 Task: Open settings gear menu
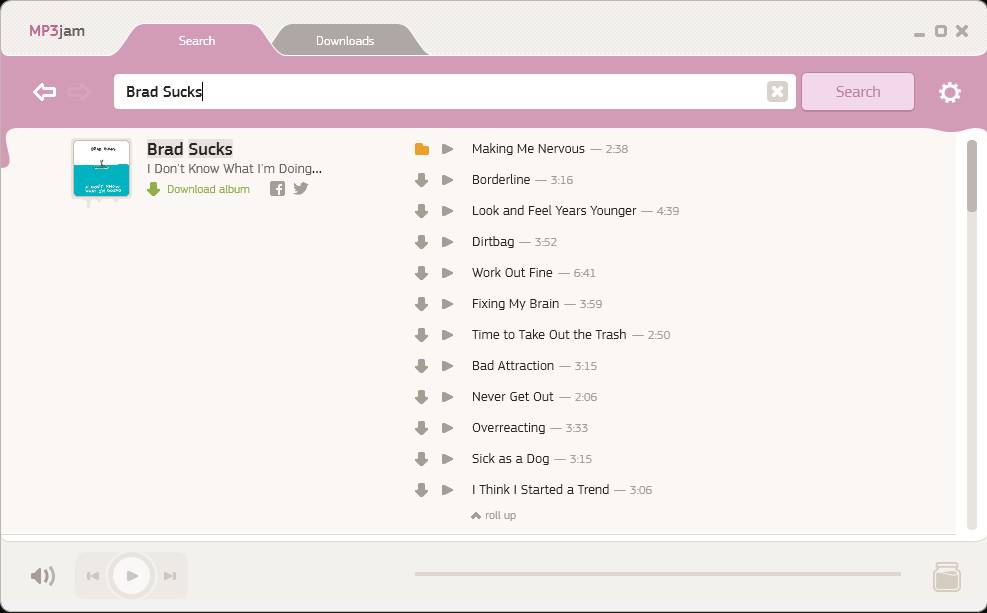point(949,92)
